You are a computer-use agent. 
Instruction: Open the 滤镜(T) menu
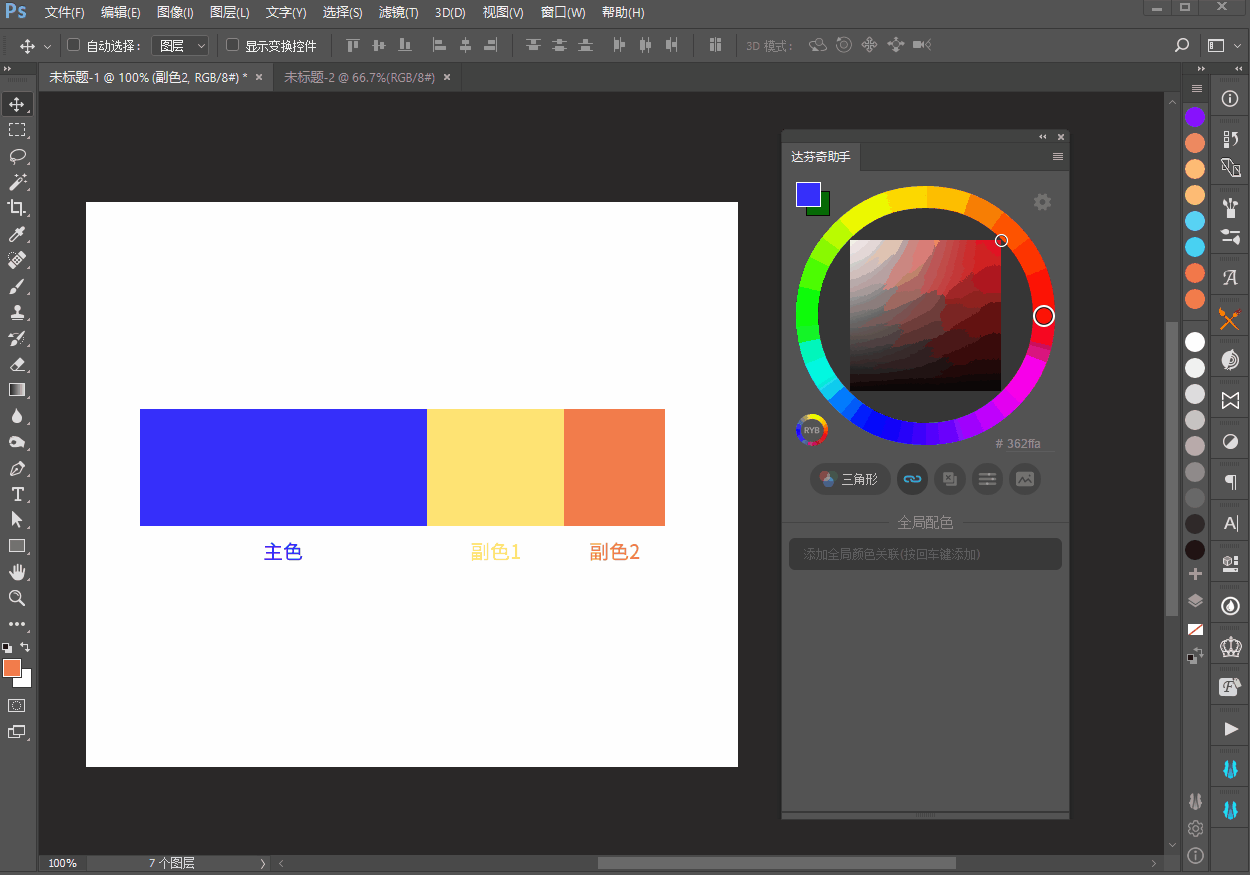coord(398,13)
